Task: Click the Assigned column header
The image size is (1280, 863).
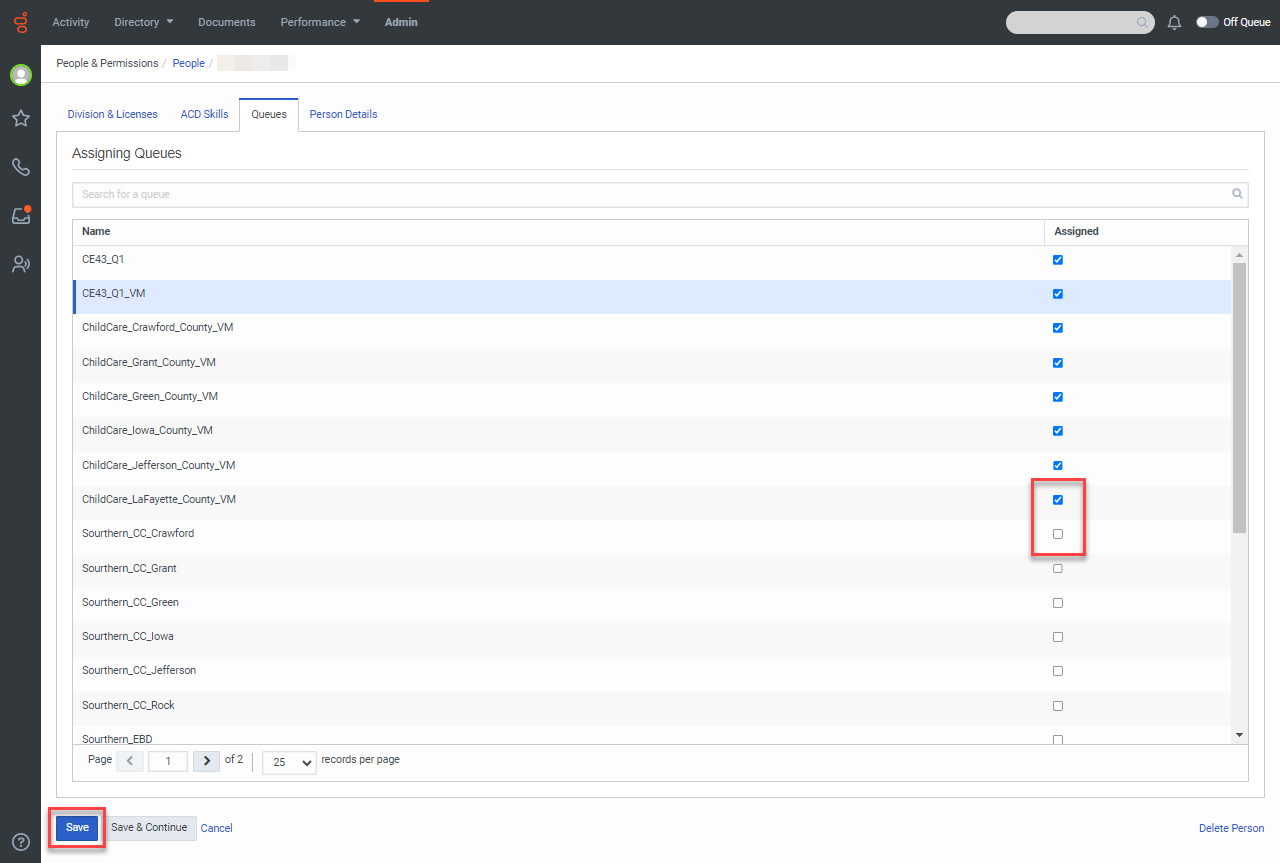Action: (x=1146, y=232)
